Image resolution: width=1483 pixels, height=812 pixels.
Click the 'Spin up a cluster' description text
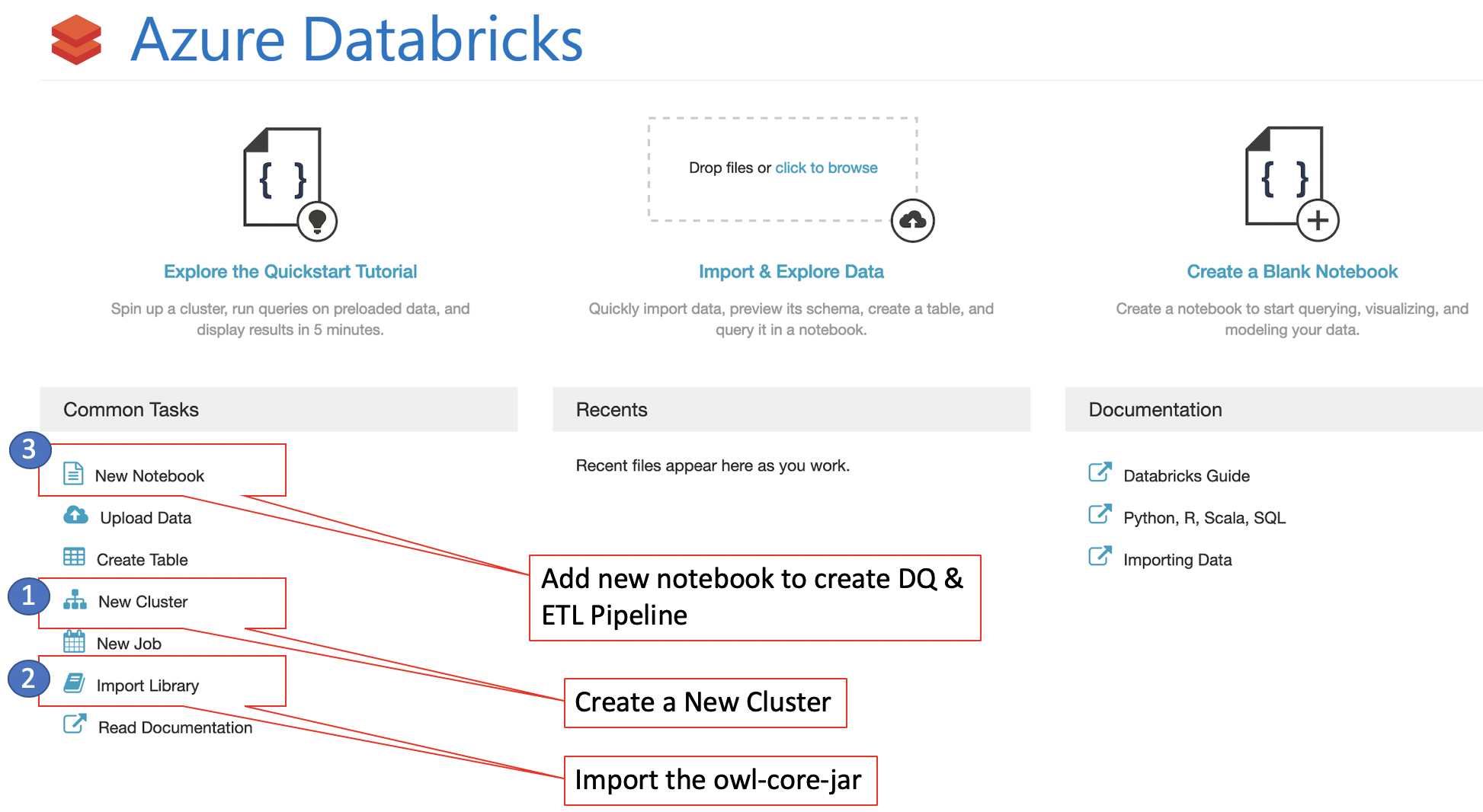(x=290, y=319)
